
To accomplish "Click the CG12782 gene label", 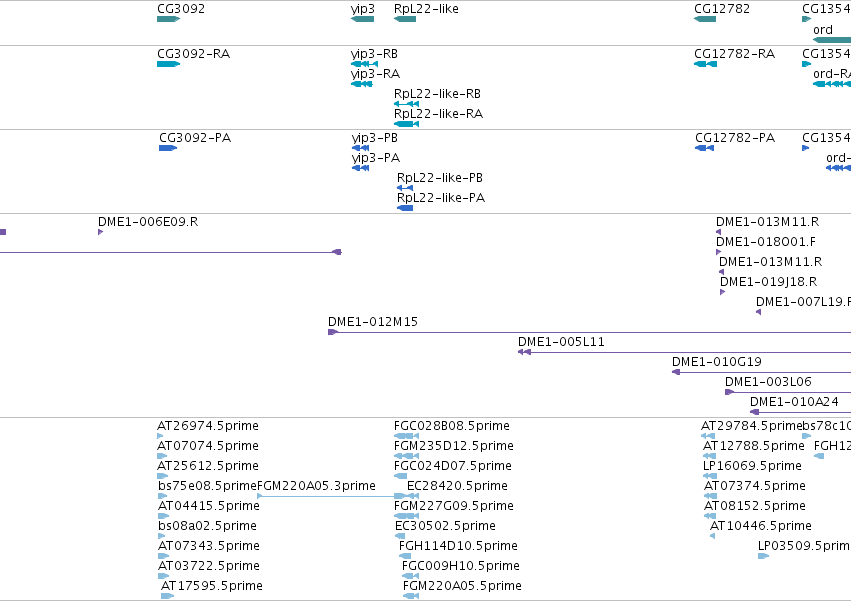I will pos(722,9).
